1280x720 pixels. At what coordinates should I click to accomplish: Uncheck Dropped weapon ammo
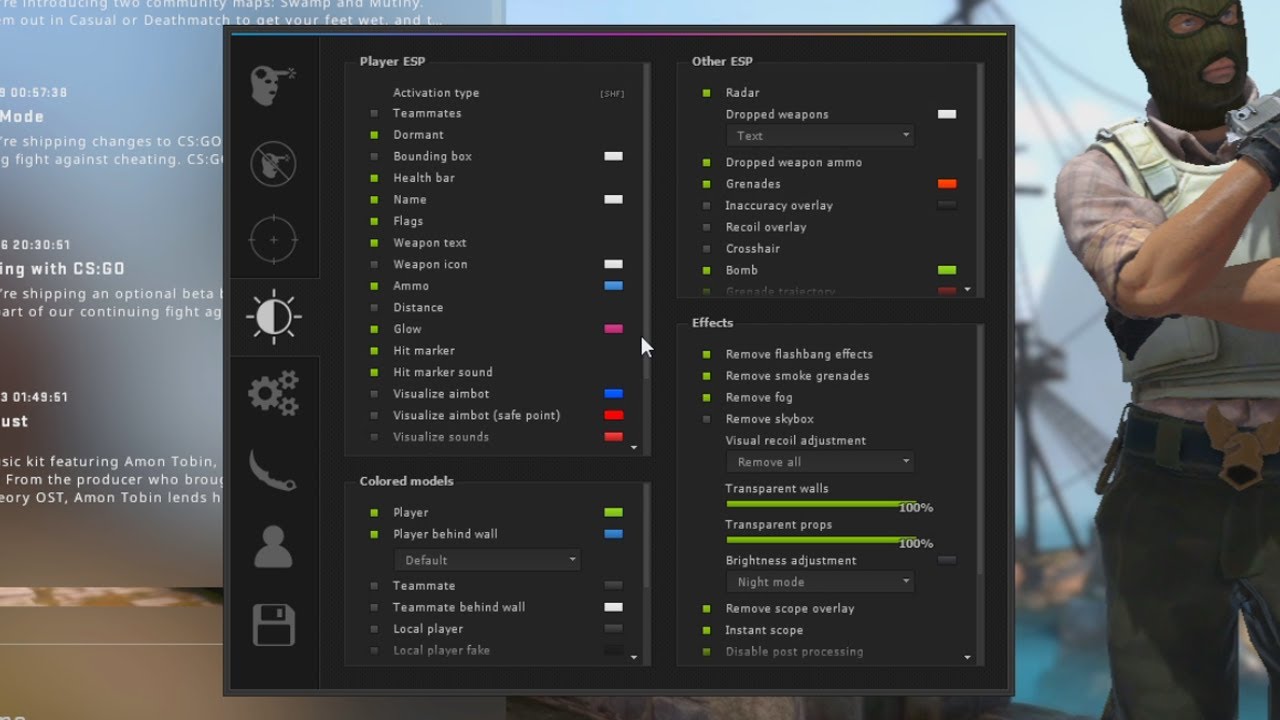[707, 163]
